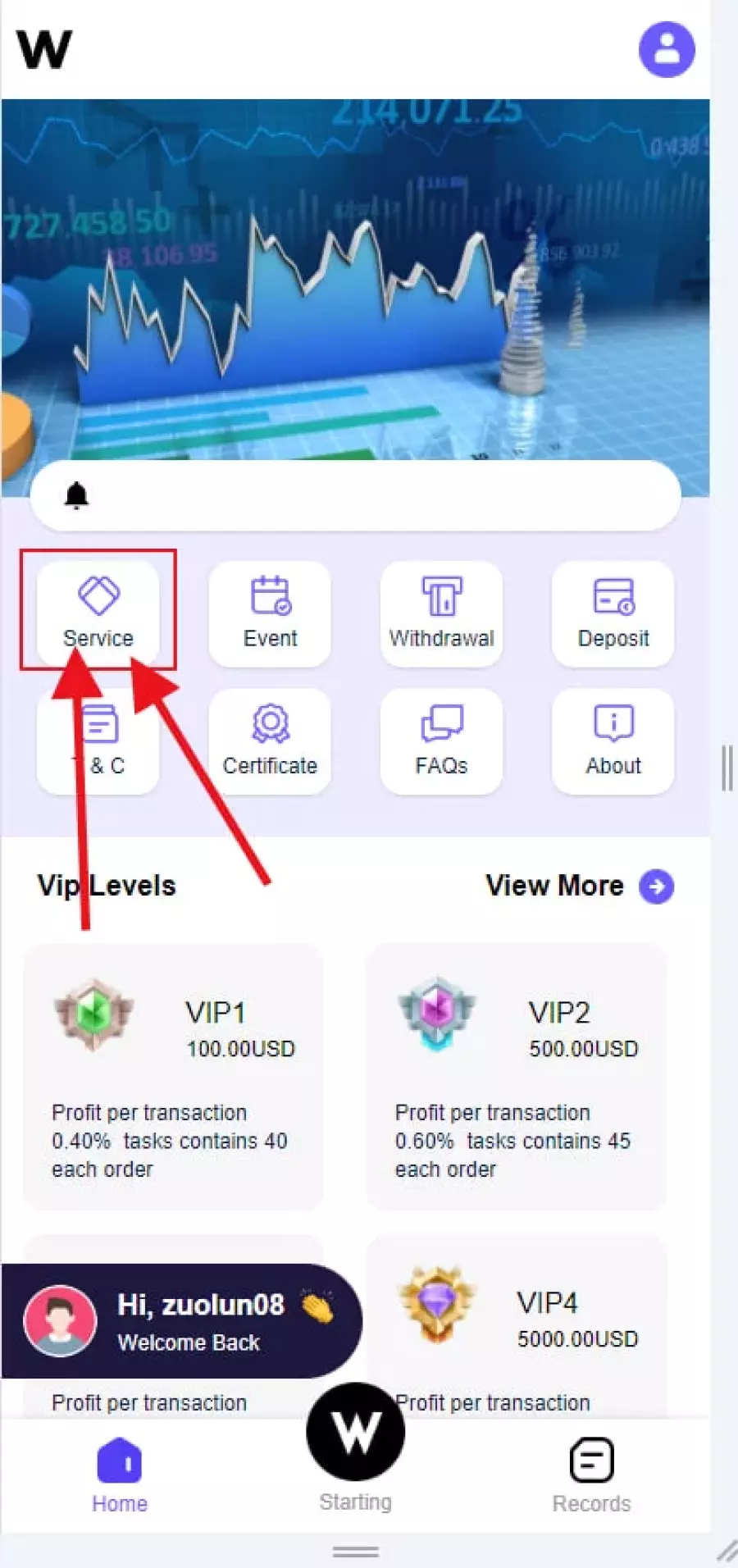Tap the black Starting W button
This screenshot has height=1568, width=738.
(355, 1432)
